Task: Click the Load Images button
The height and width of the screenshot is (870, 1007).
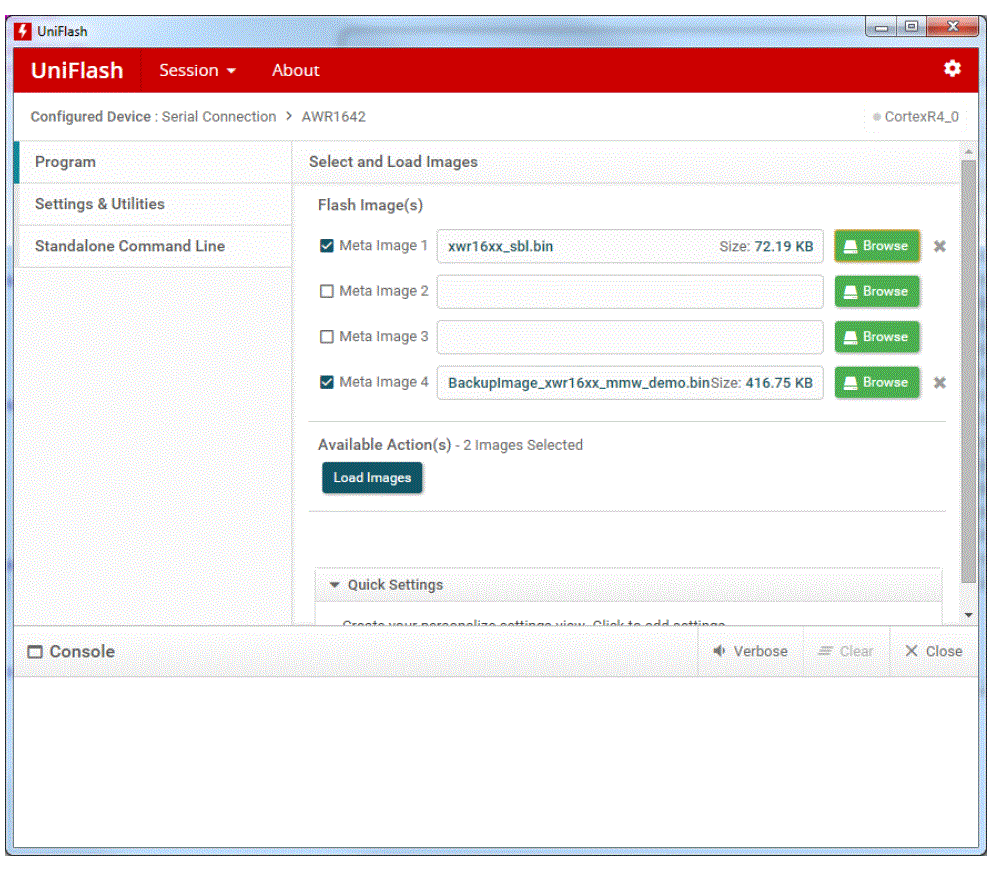Action: [372, 478]
